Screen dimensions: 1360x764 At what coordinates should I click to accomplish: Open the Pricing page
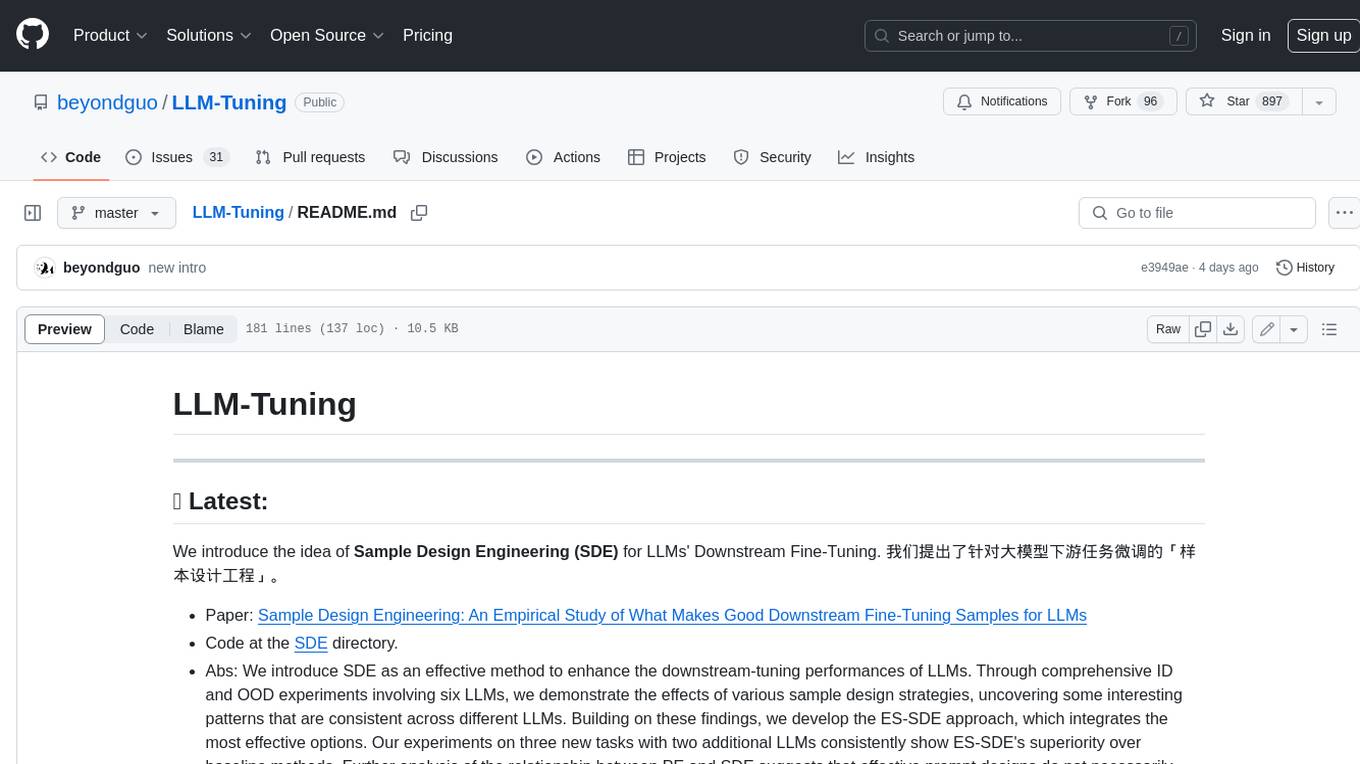427,35
